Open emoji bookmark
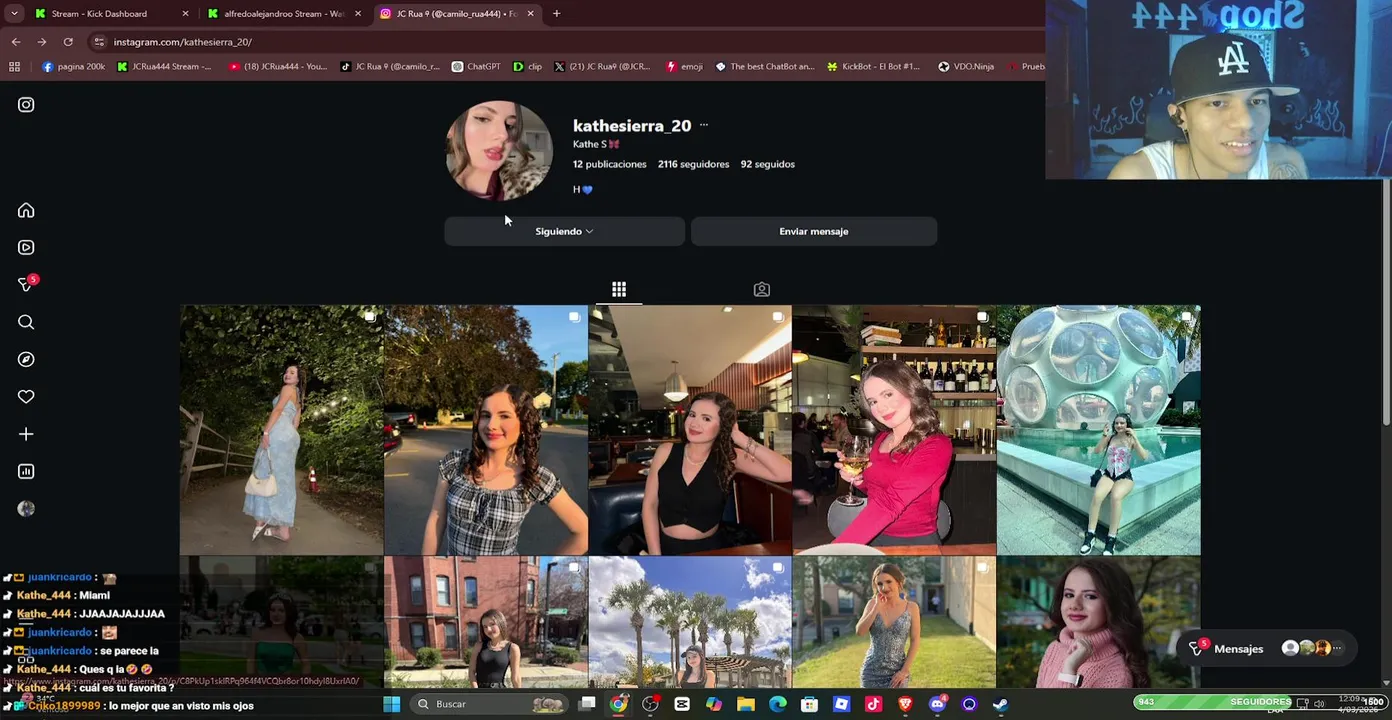This screenshot has width=1392, height=720. 684,67
